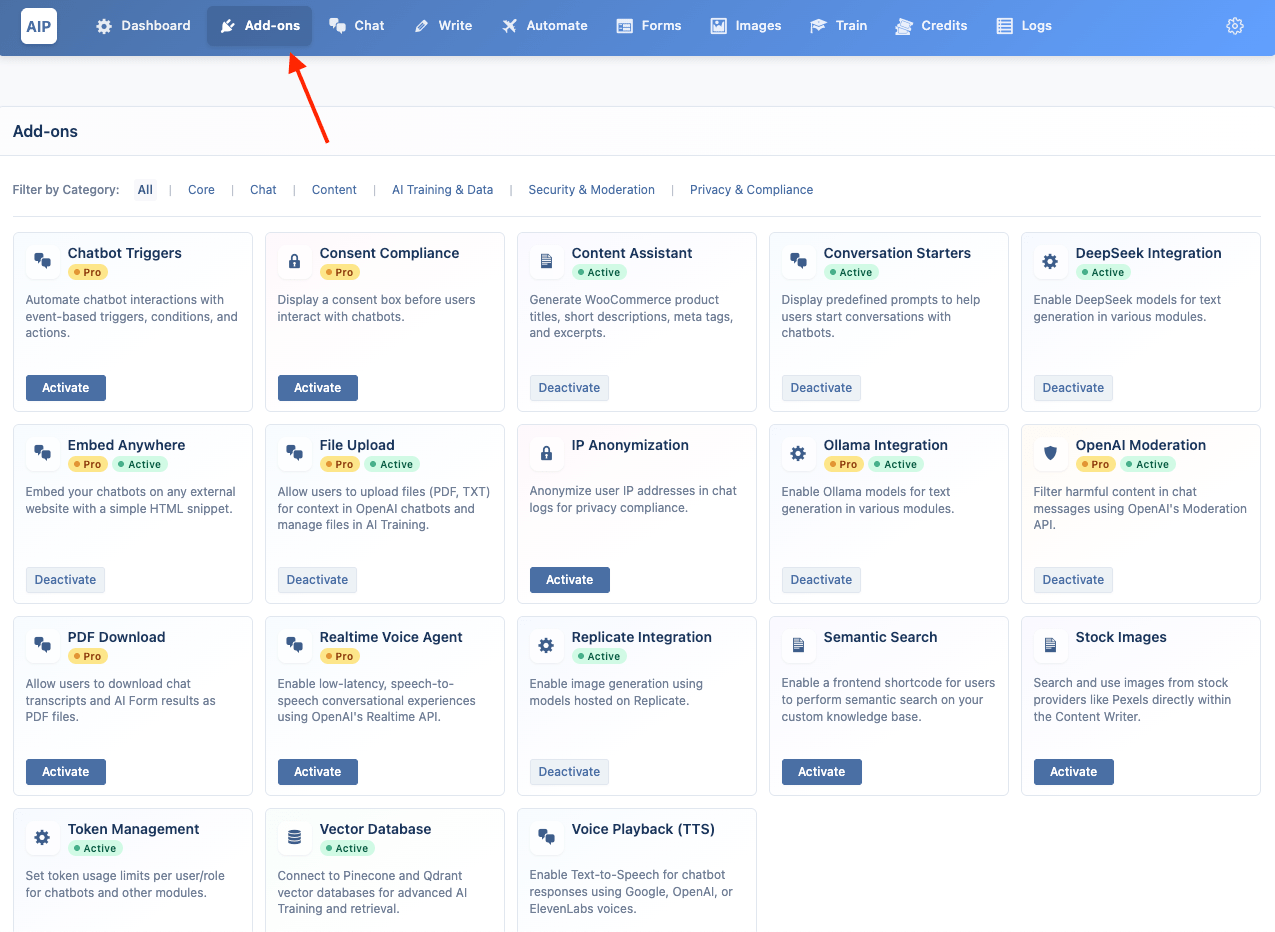
Task: Click the IP Anonymization lock icon
Action: coord(546,453)
